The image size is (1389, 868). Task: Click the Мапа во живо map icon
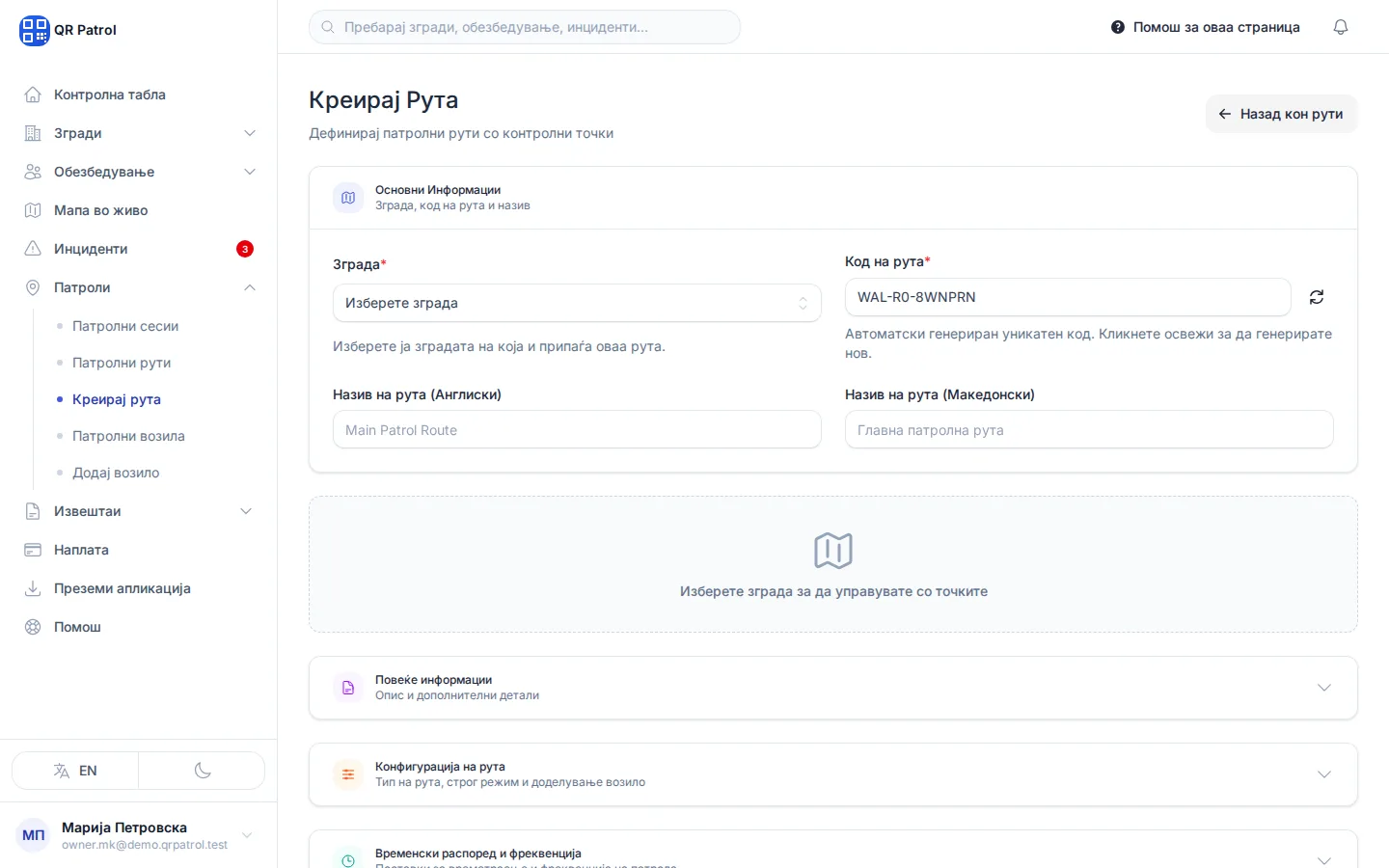point(33,210)
